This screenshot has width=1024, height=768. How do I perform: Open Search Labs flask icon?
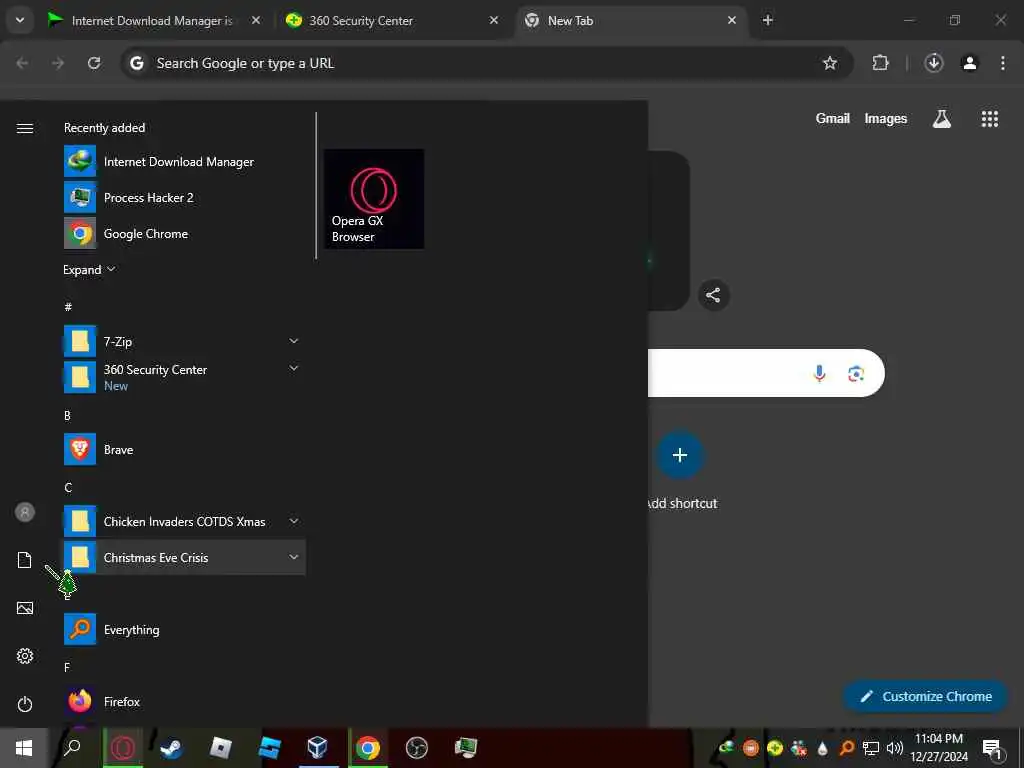[x=942, y=119]
